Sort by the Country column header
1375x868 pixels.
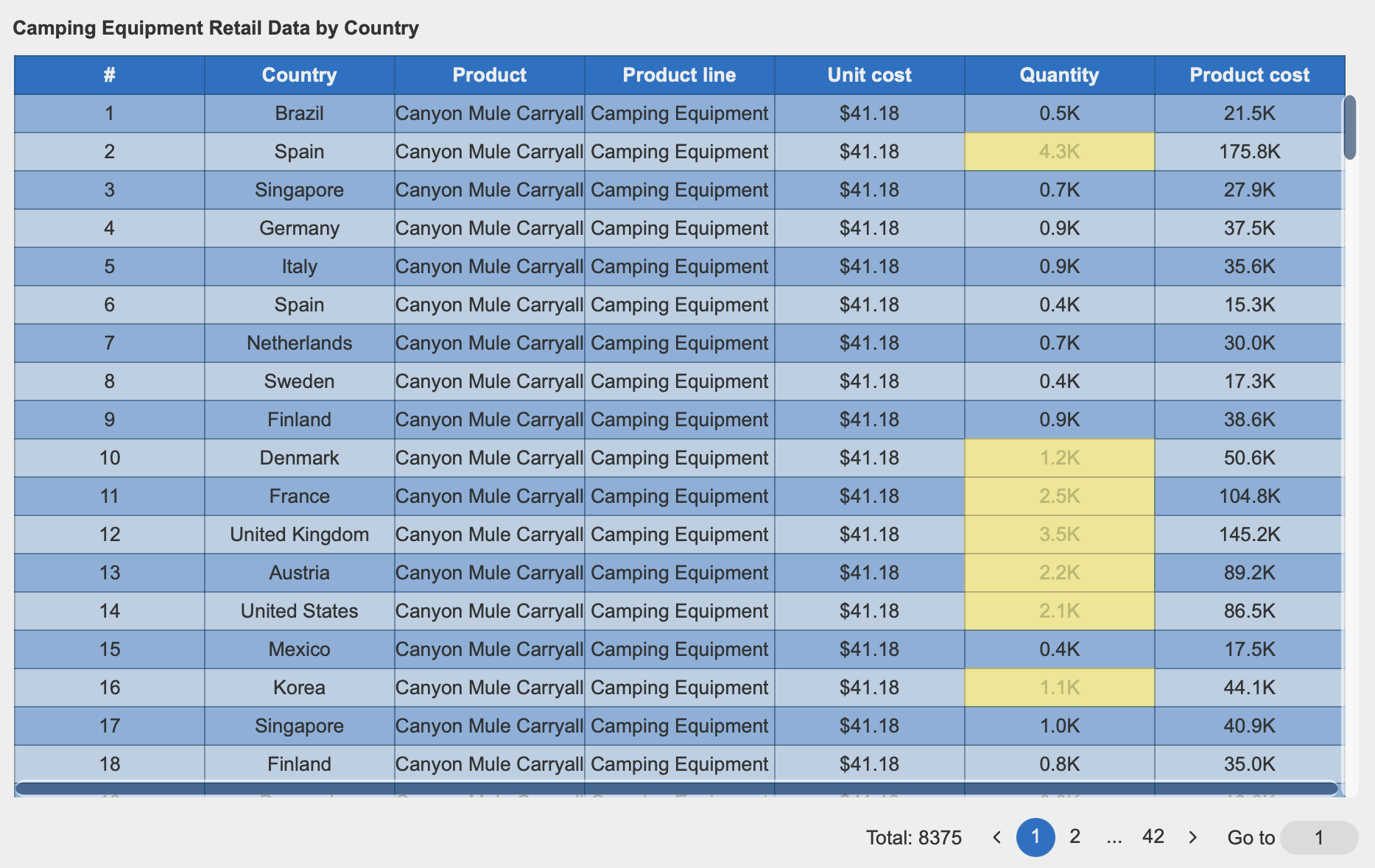299,75
